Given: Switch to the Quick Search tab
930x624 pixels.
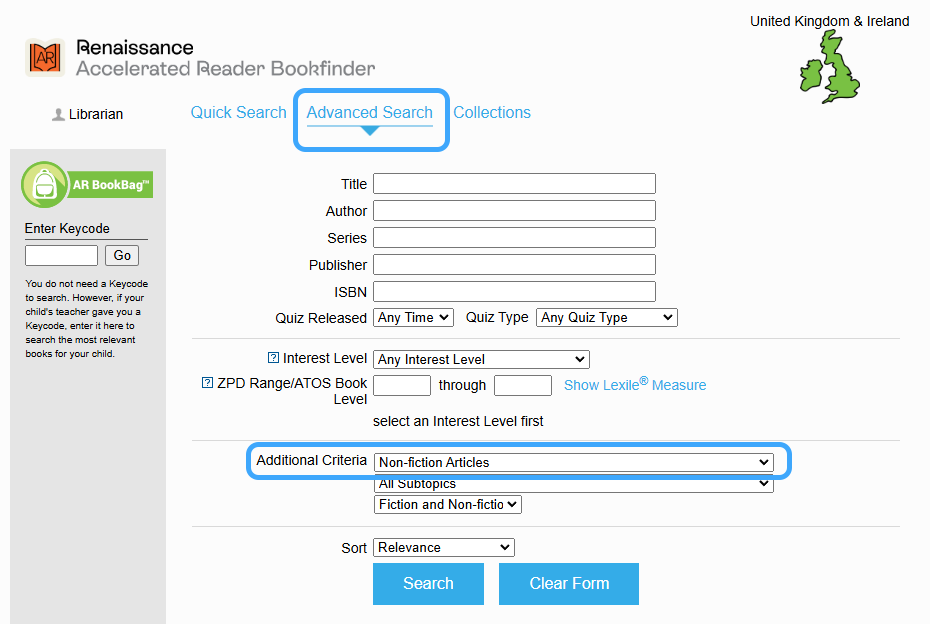Looking at the screenshot, I should click(x=238, y=112).
